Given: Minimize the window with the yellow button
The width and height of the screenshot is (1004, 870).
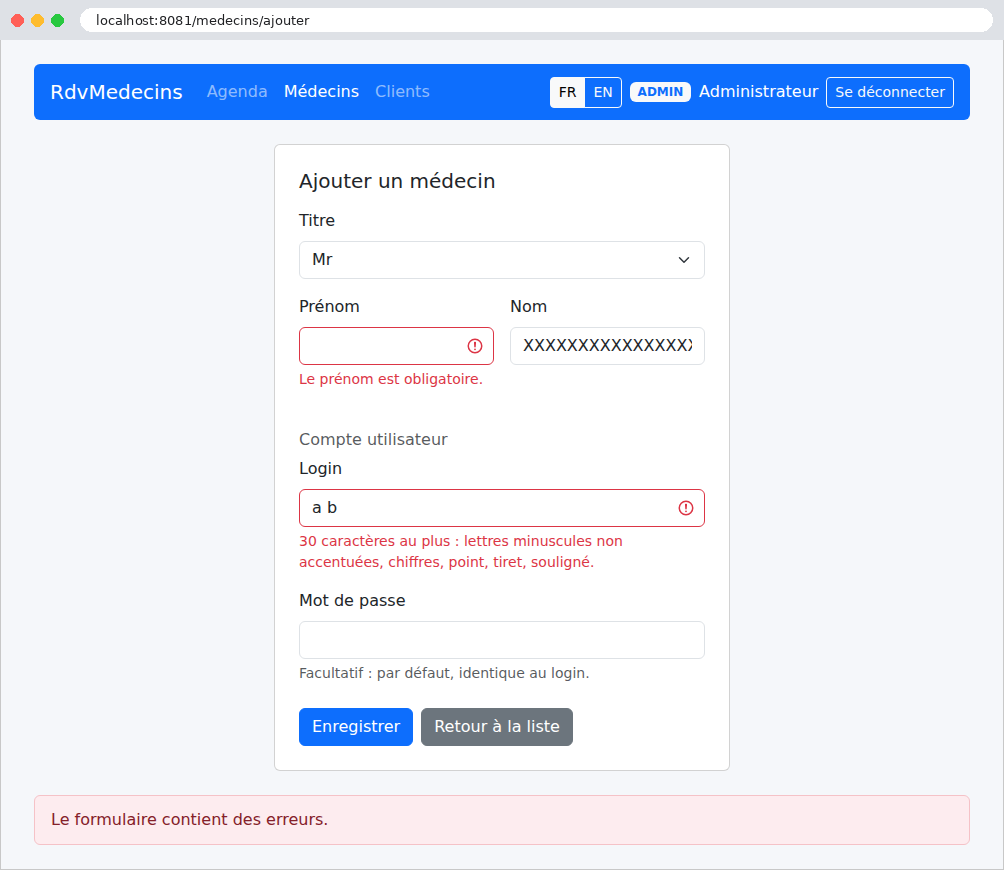Looking at the screenshot, I should [x=38, y=20].
